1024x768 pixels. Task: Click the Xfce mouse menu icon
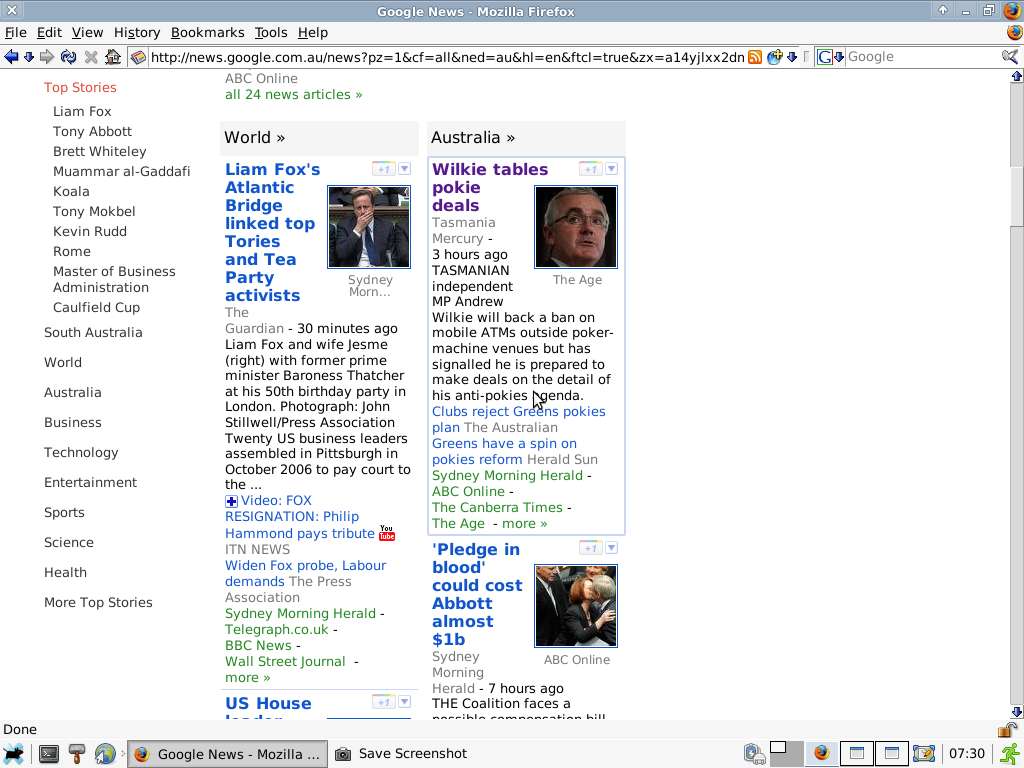[x=13, y=754]
